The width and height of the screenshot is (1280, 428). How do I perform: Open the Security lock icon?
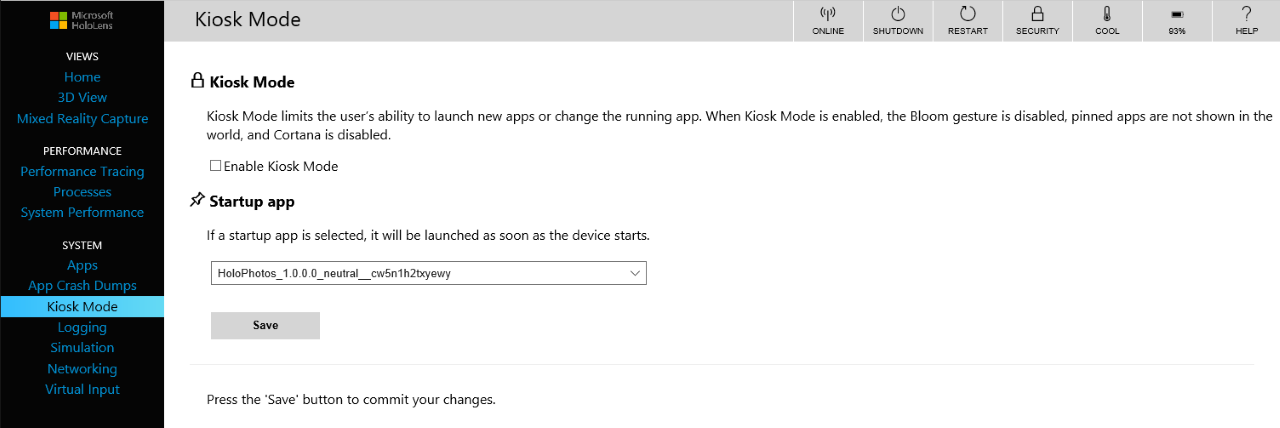(1037, 15)
